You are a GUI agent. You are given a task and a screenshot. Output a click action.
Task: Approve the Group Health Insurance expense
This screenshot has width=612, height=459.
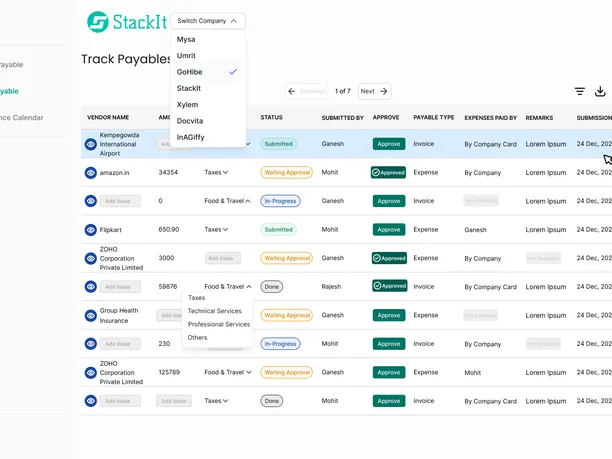click(x=389, y=315)
